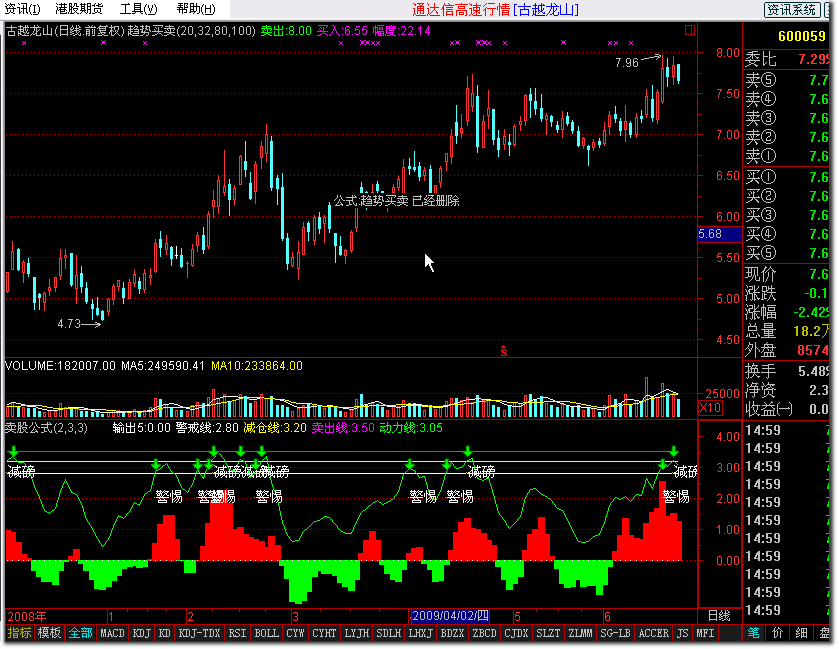Switch to the BDZX indicator
The width and height of the screenshot is (839, 649).
tap(453, 633)
